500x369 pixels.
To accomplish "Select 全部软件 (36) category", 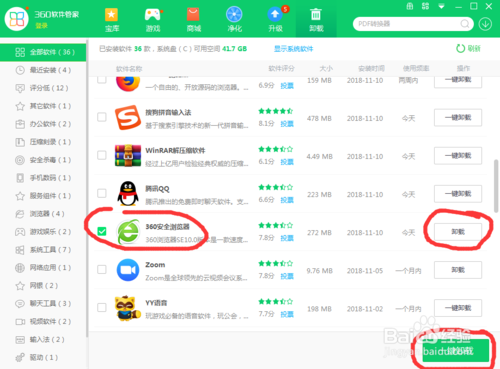I will click(x=43, y=52).
